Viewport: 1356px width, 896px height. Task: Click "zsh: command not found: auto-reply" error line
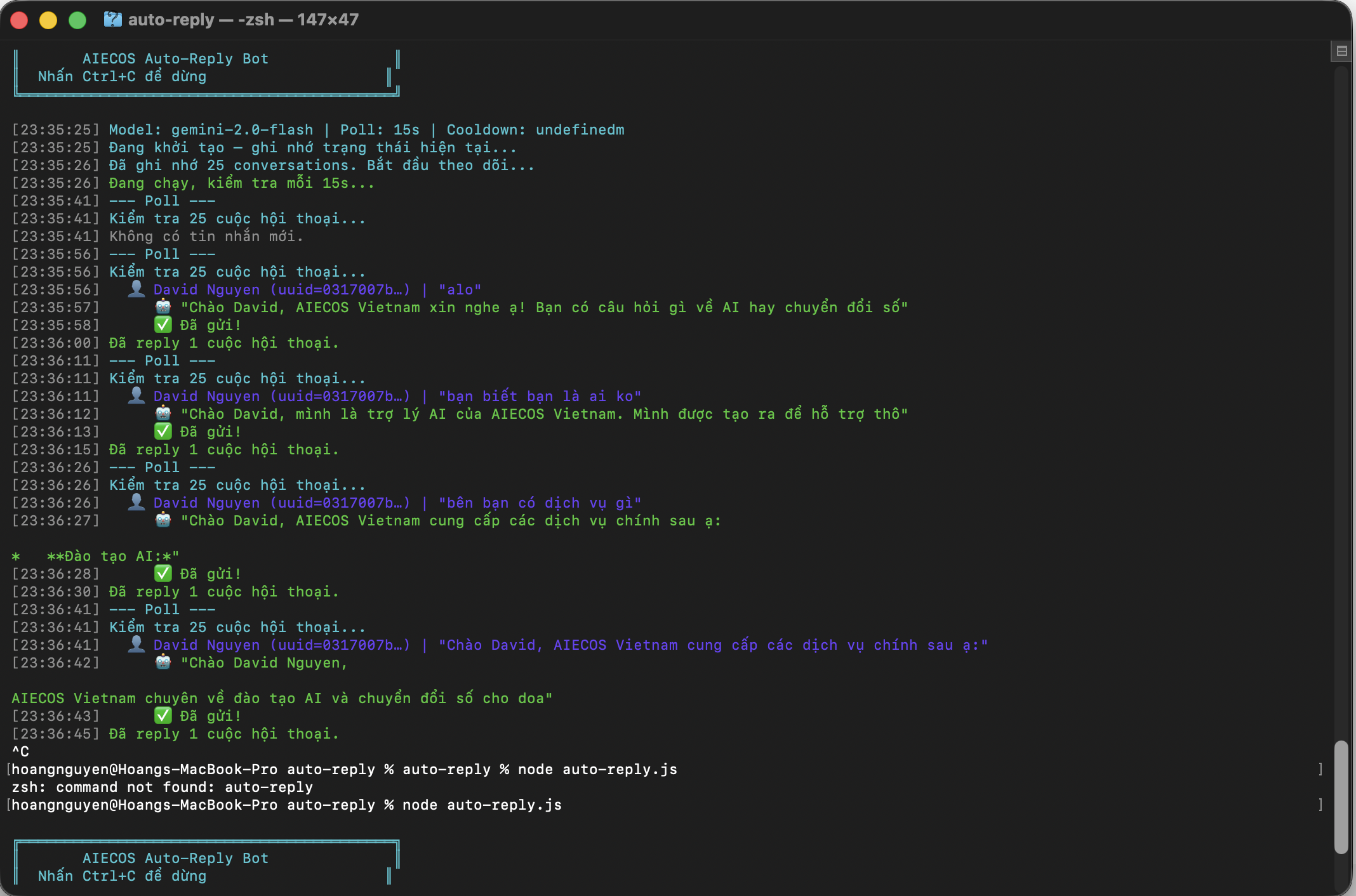162,787
